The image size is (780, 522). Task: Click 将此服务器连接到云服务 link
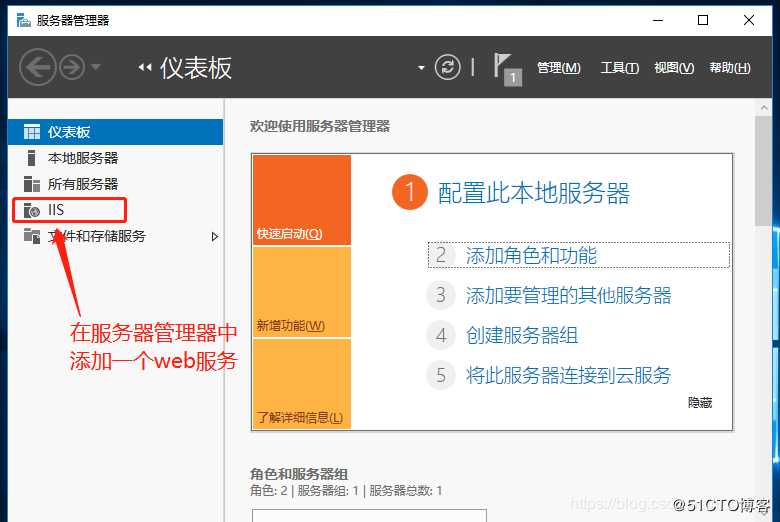click(x=568, y=375)
